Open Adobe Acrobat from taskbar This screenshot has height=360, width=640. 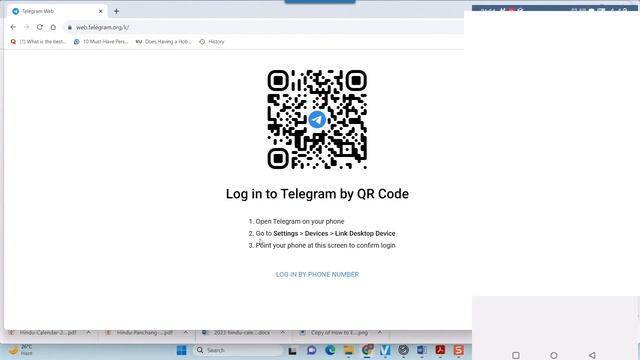point(440,350)
